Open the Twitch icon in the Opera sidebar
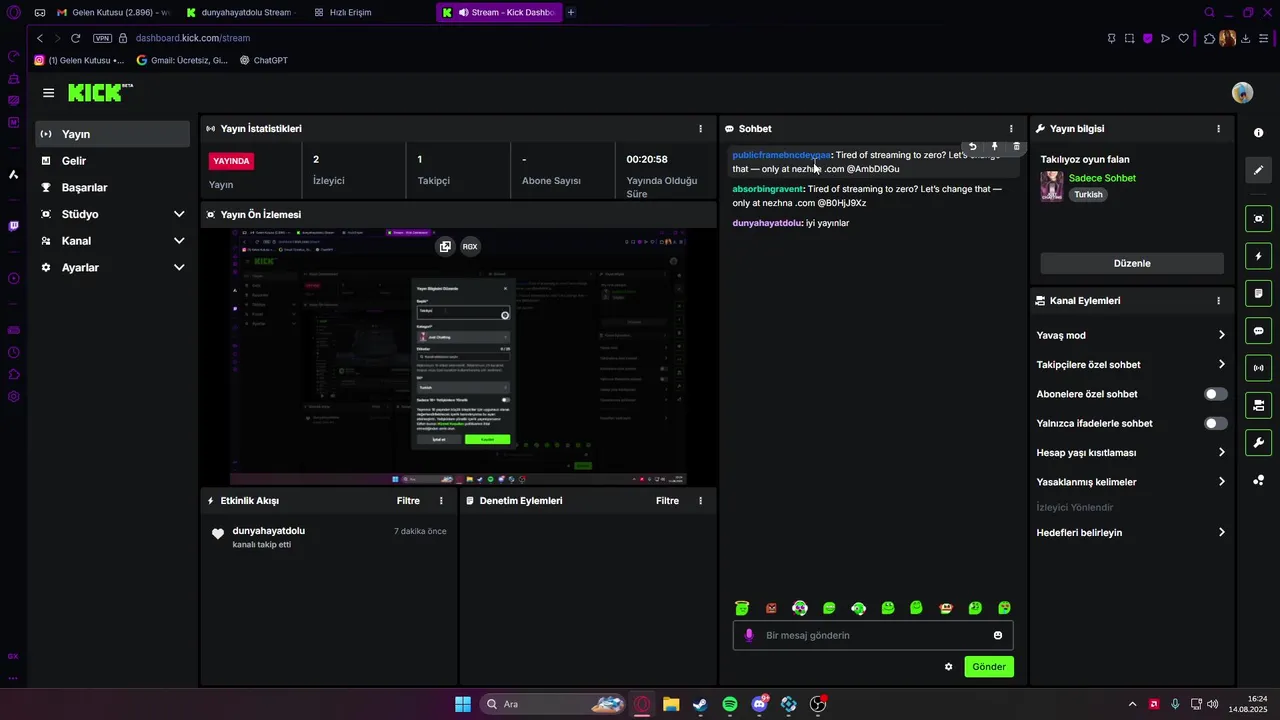Viewport: 1280px width, 720px height. tap(13, 226)
